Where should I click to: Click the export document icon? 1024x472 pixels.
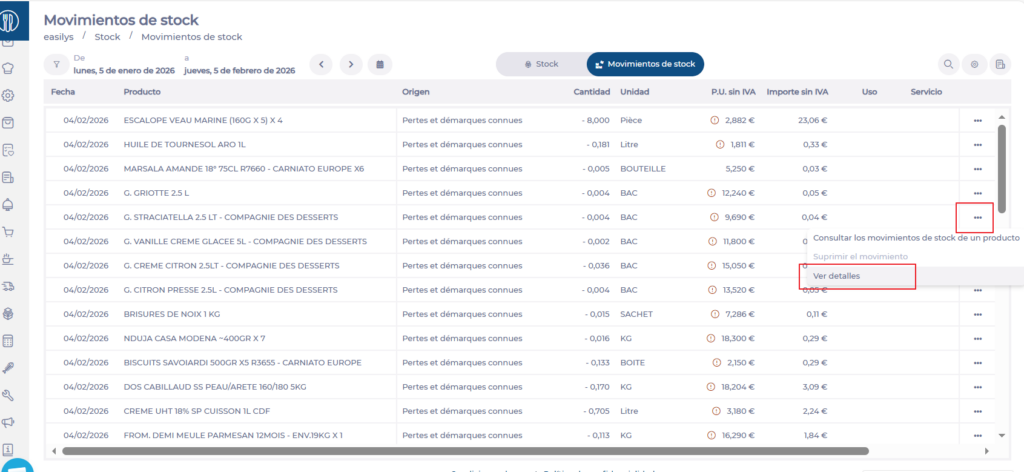click(x=1000, y=65)
